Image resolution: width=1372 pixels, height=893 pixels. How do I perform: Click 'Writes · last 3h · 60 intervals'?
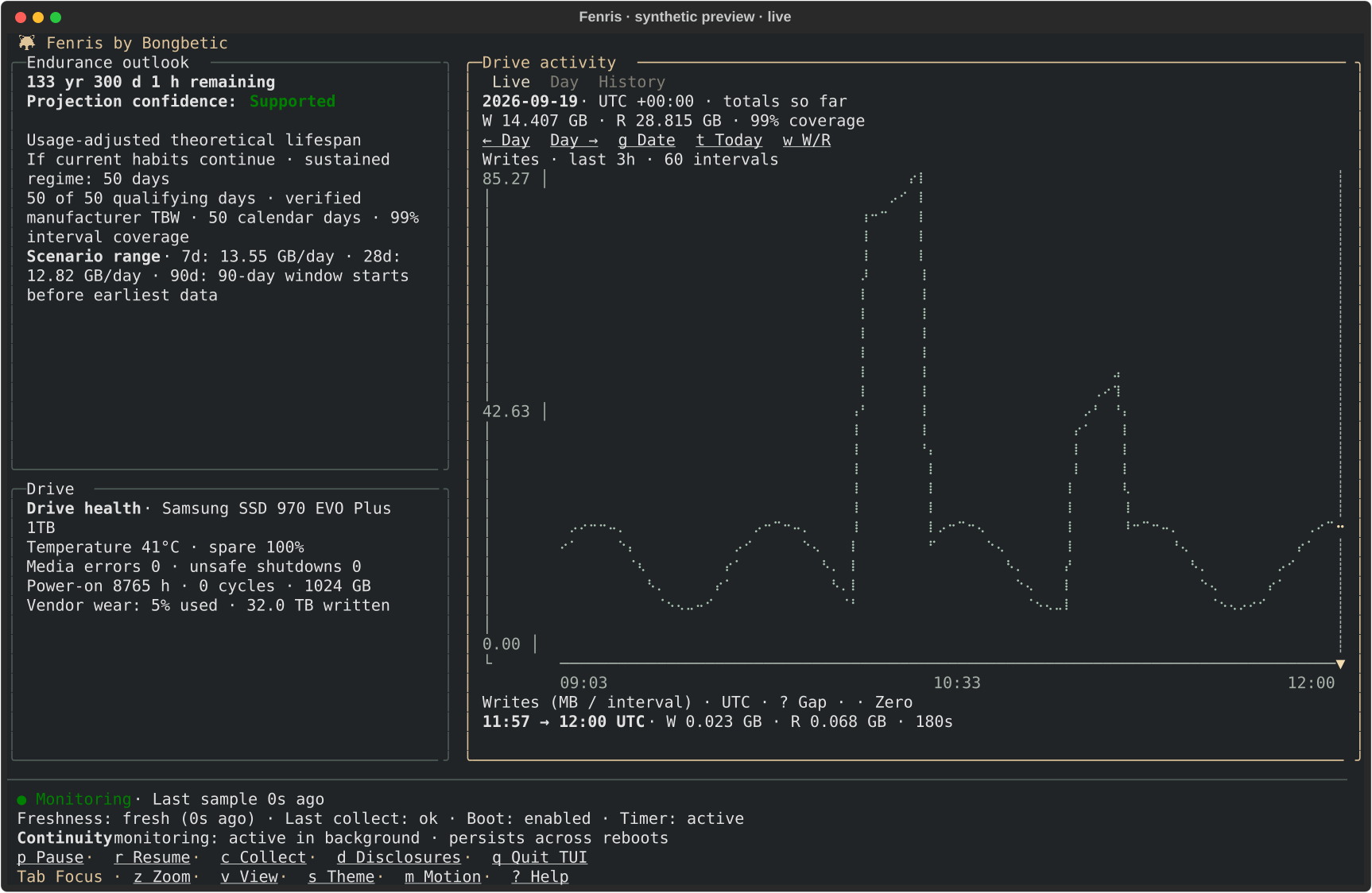[x=630, y=160]
